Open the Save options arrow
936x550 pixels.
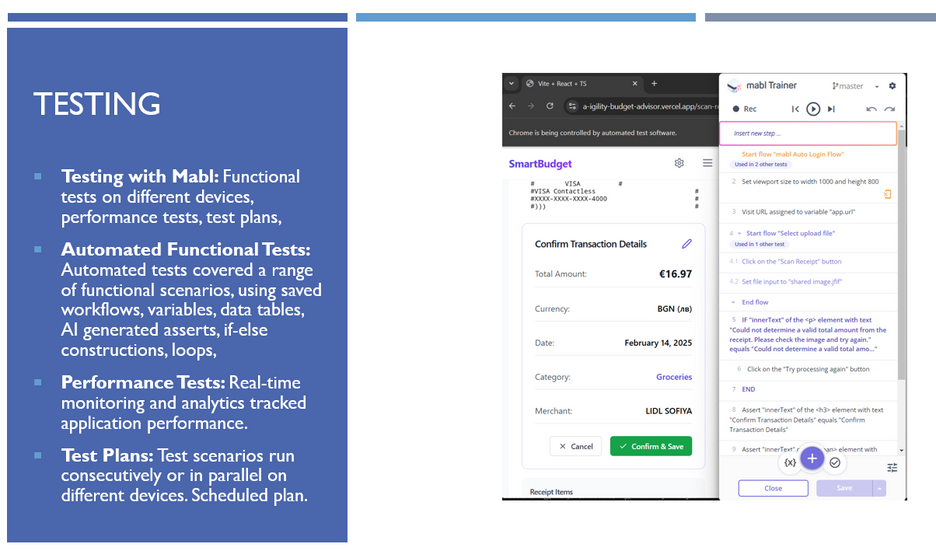(879, 488)
